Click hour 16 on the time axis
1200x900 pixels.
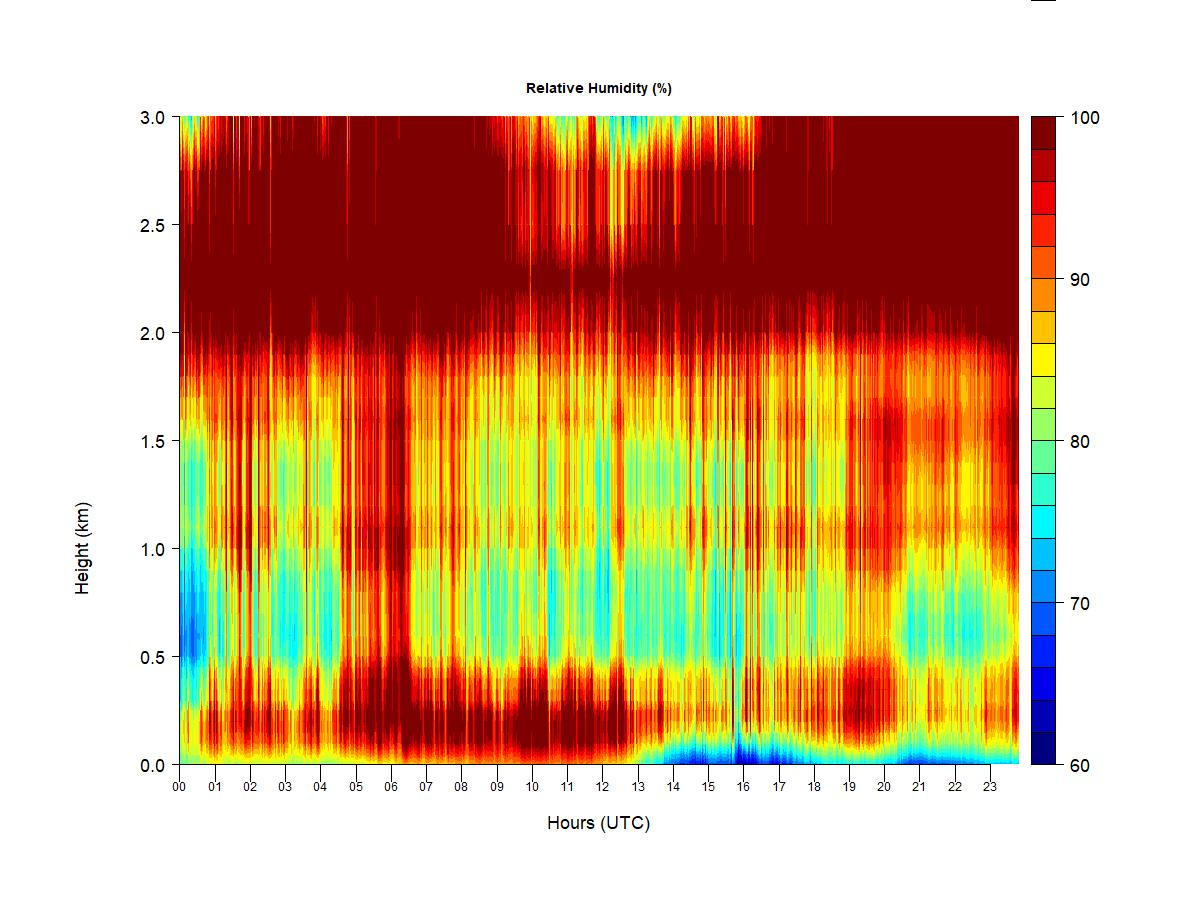tap(743, 787)
